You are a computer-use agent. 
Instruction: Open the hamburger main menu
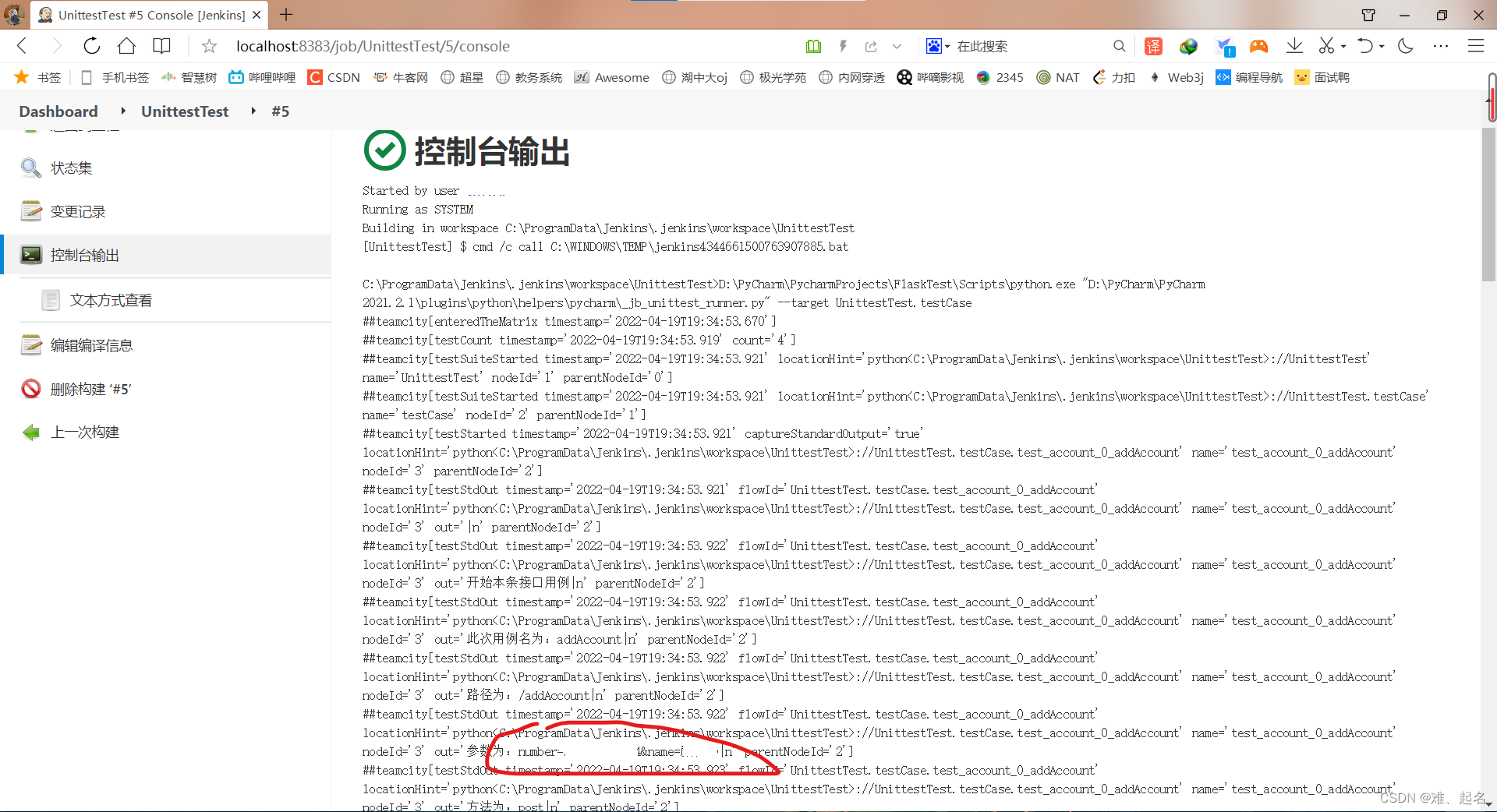[x=1476, y=46]
